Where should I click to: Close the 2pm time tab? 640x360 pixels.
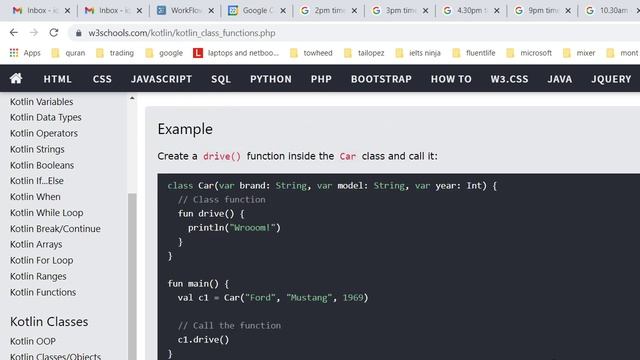354,11
